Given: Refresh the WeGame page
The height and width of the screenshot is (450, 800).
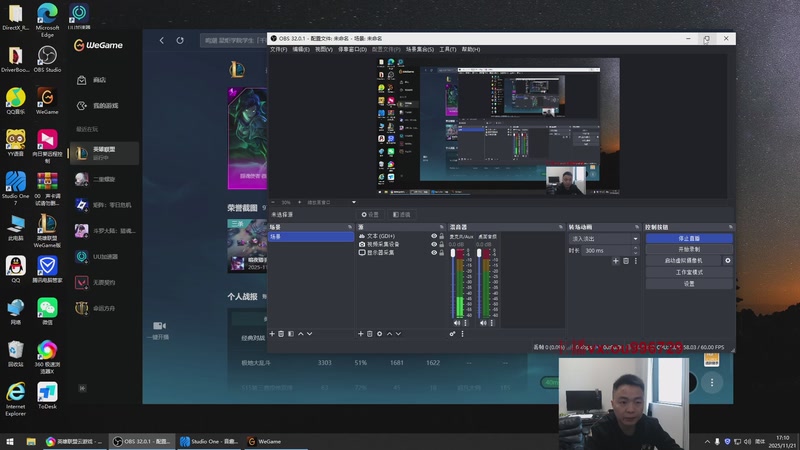Looking at the screenshot, I should 180,40.
